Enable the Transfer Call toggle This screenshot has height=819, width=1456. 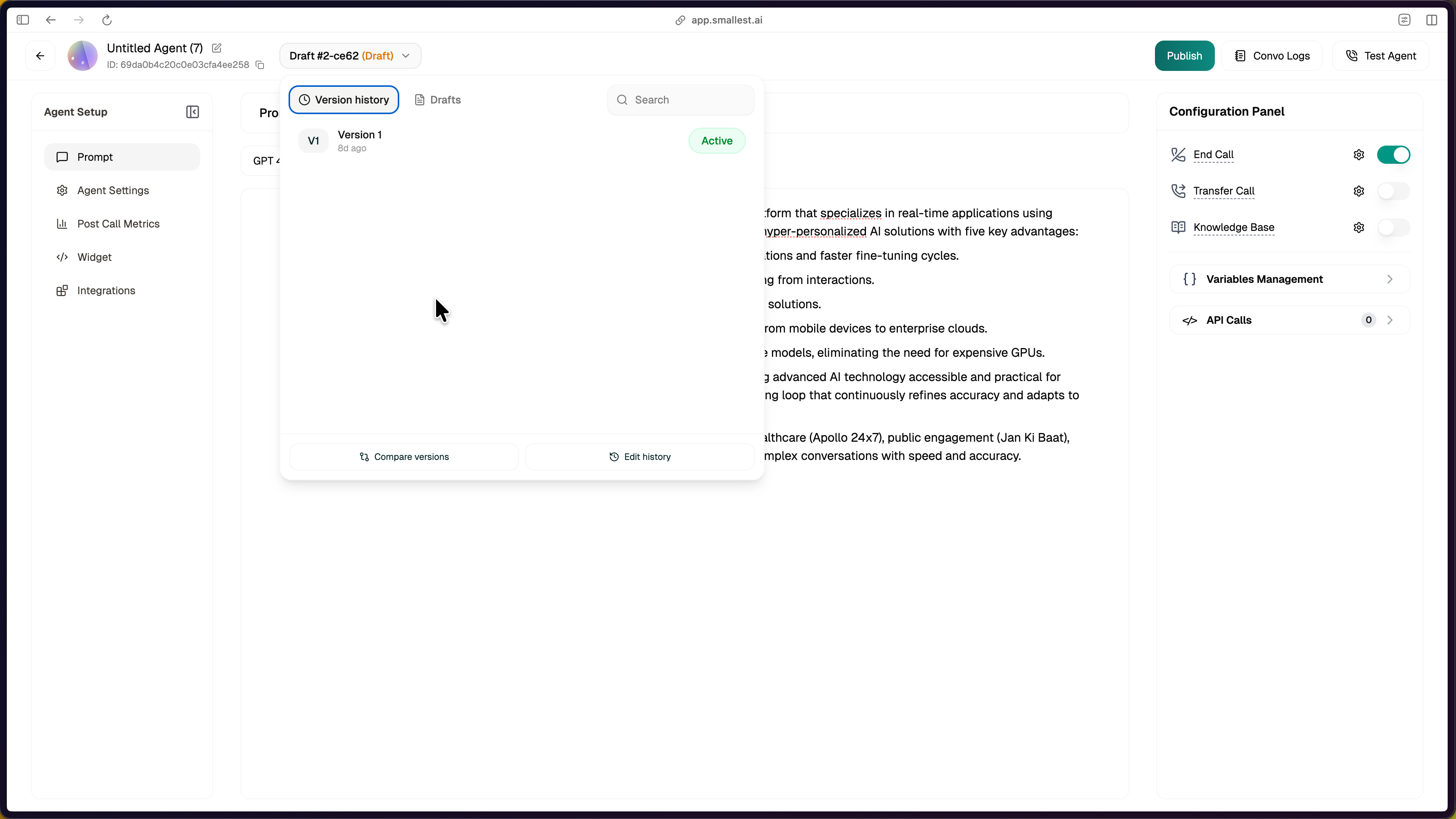pyautogui.click(x=1393, y=191)
